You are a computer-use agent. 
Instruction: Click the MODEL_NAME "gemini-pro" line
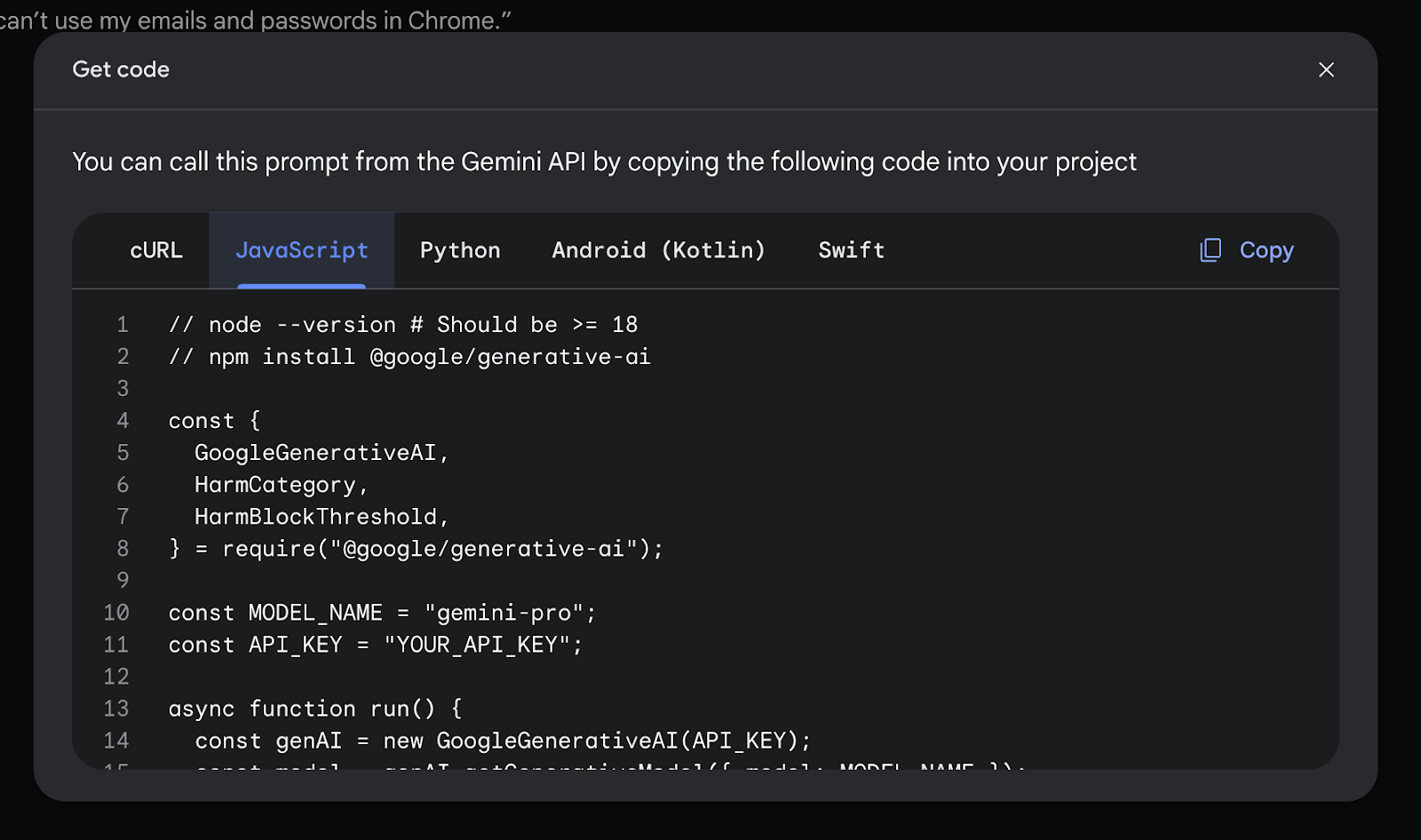pos(382,613)
